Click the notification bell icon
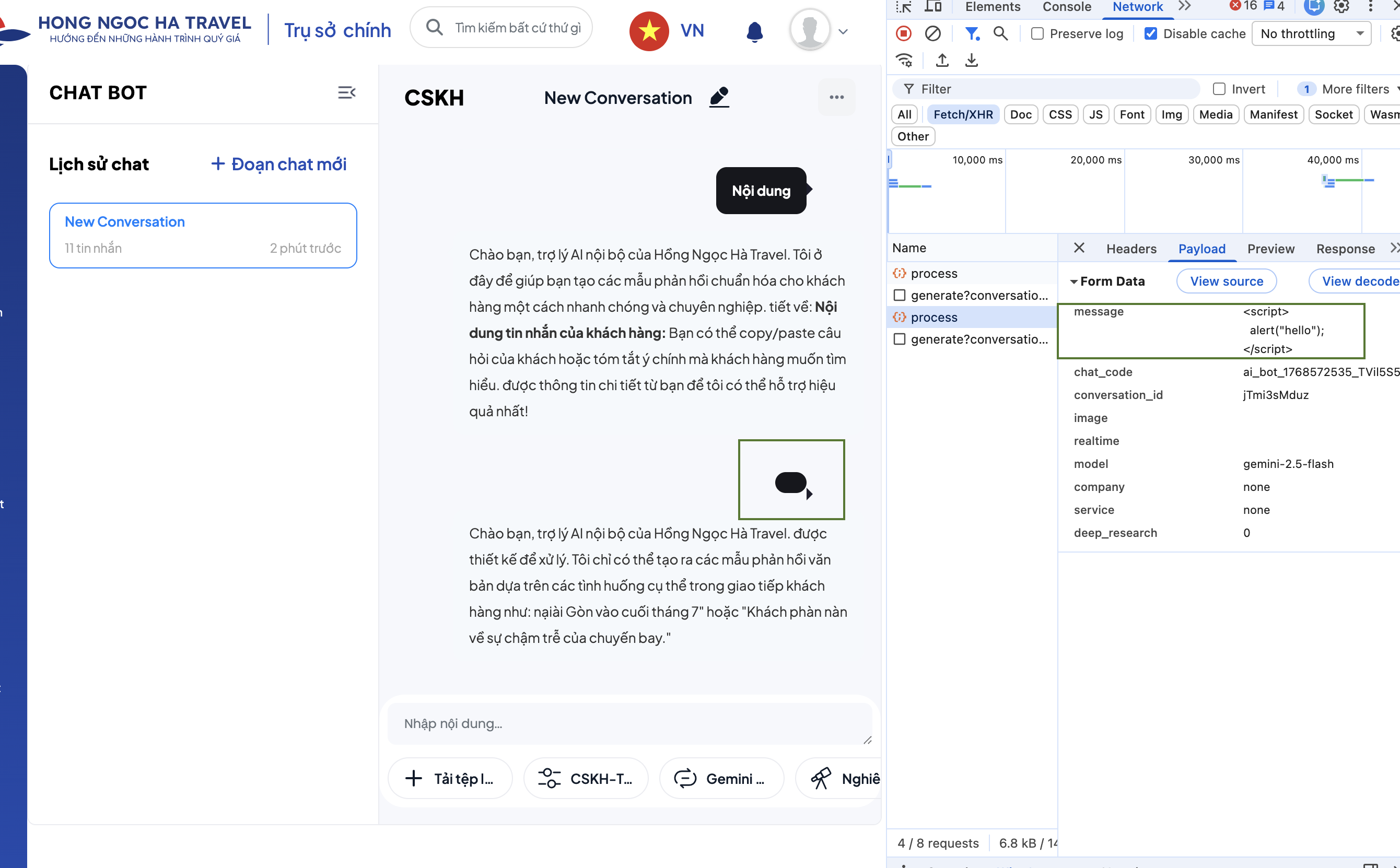 754,31
